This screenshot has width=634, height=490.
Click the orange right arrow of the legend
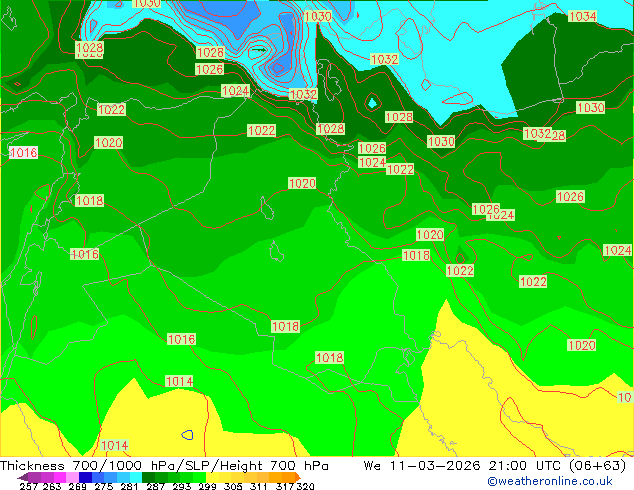pos(298,477)
